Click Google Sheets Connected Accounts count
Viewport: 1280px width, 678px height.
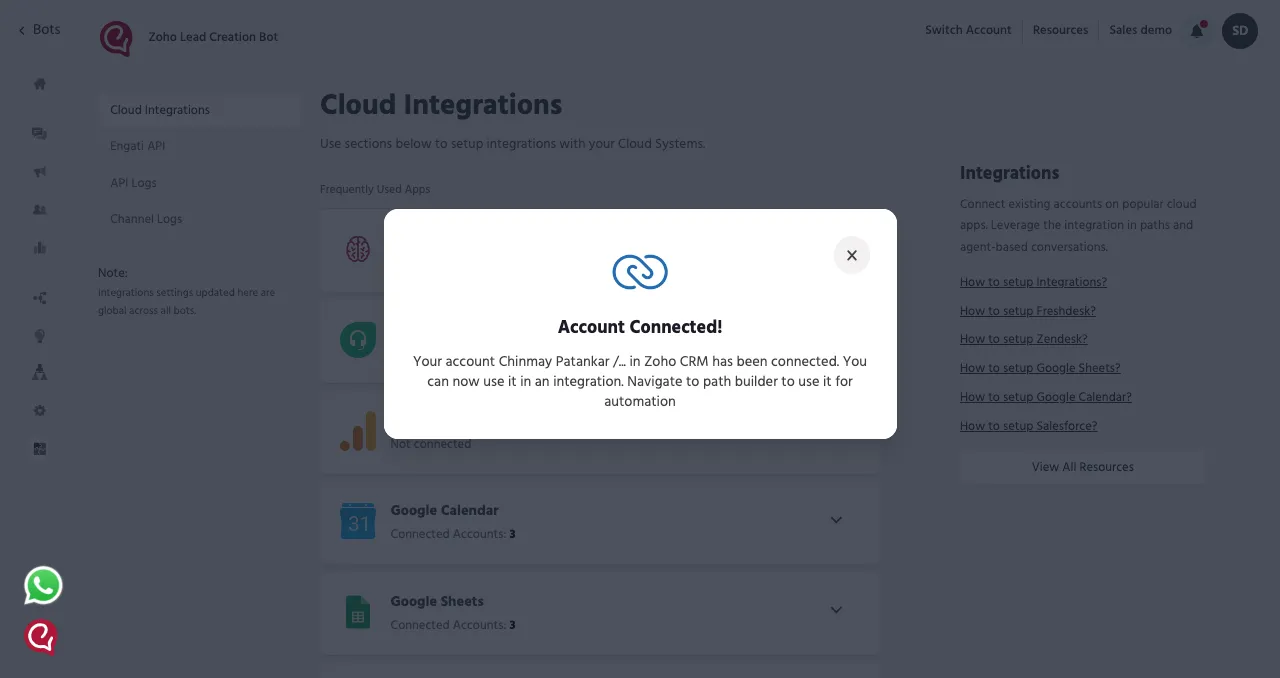coord(453,625)
